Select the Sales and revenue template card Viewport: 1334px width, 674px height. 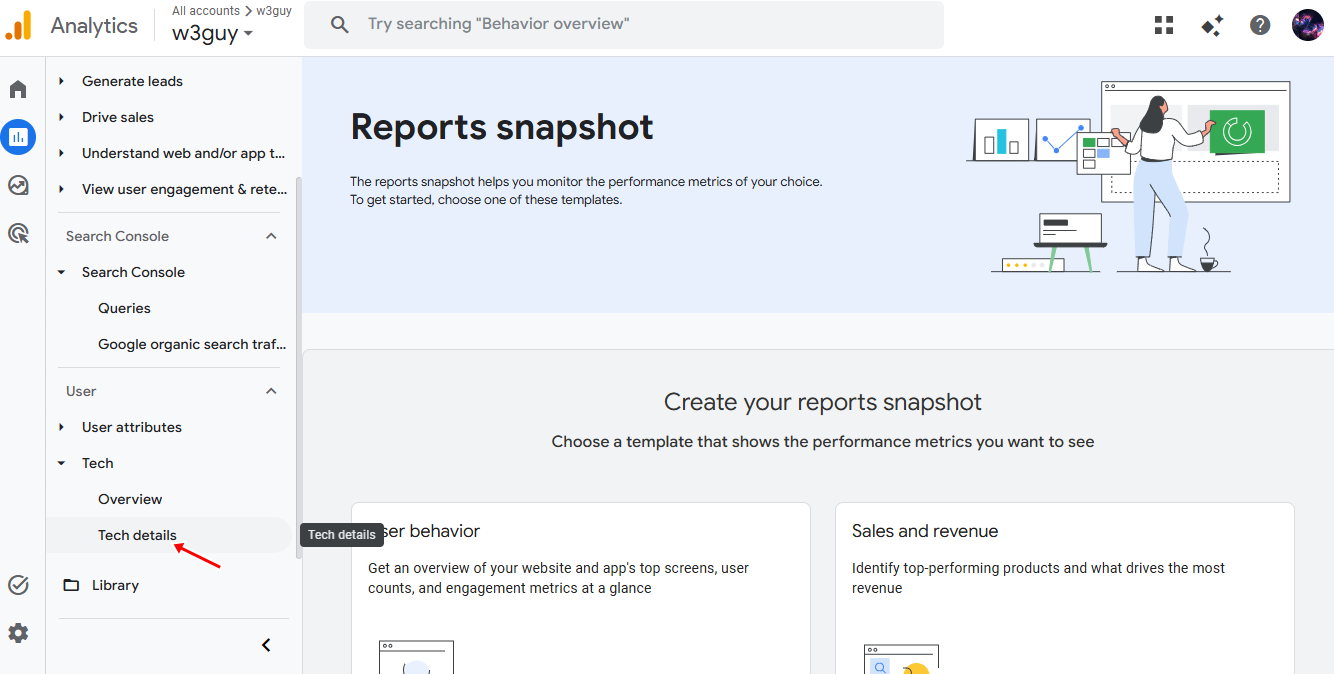[x=1065, y=588]
